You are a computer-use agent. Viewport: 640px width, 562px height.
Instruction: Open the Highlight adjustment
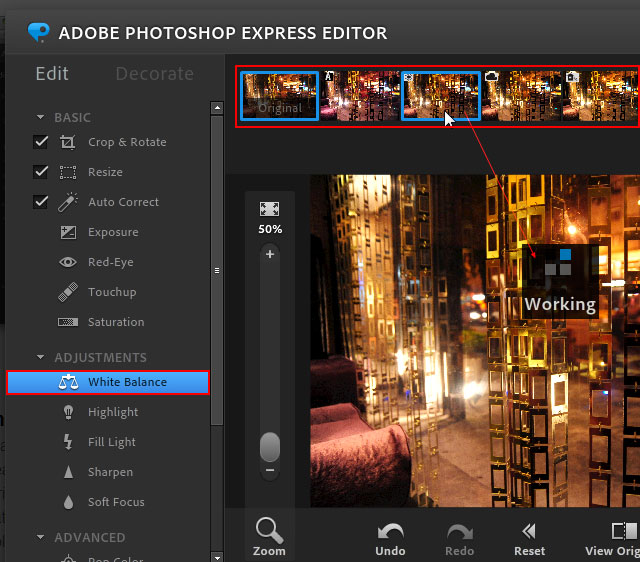click(x=113, y=412)
